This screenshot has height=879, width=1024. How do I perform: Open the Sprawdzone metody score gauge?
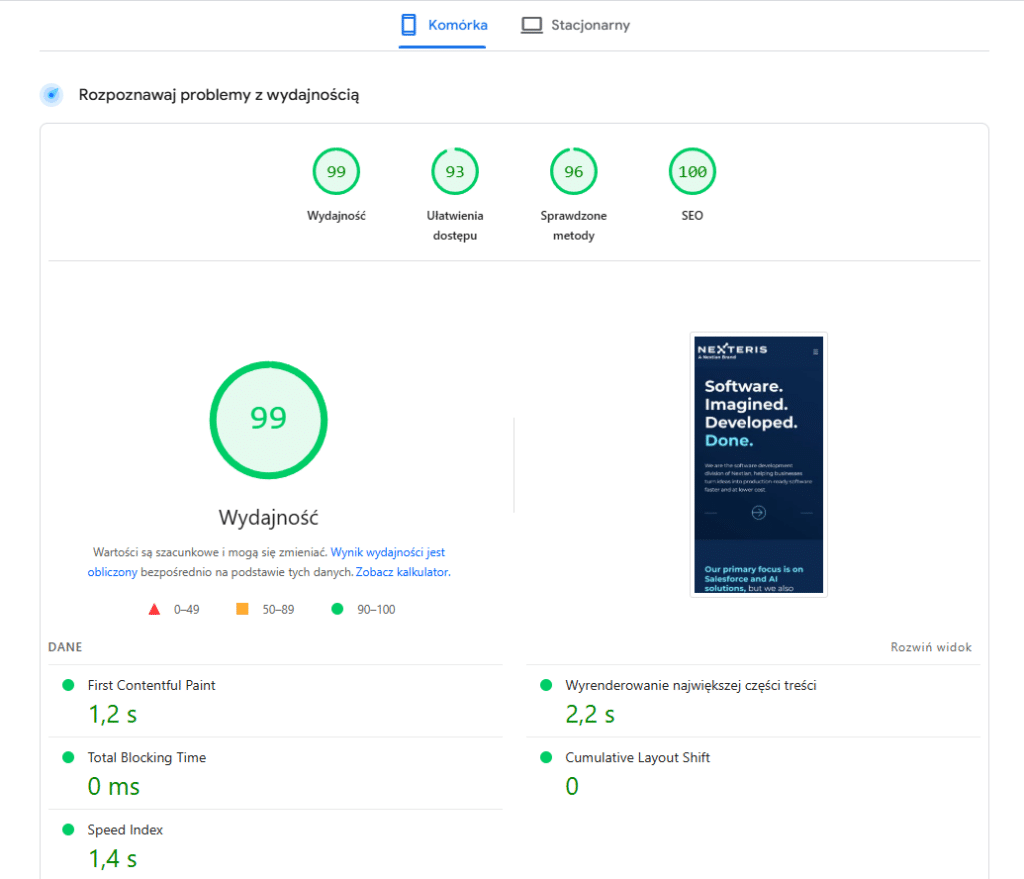point(573,171)
